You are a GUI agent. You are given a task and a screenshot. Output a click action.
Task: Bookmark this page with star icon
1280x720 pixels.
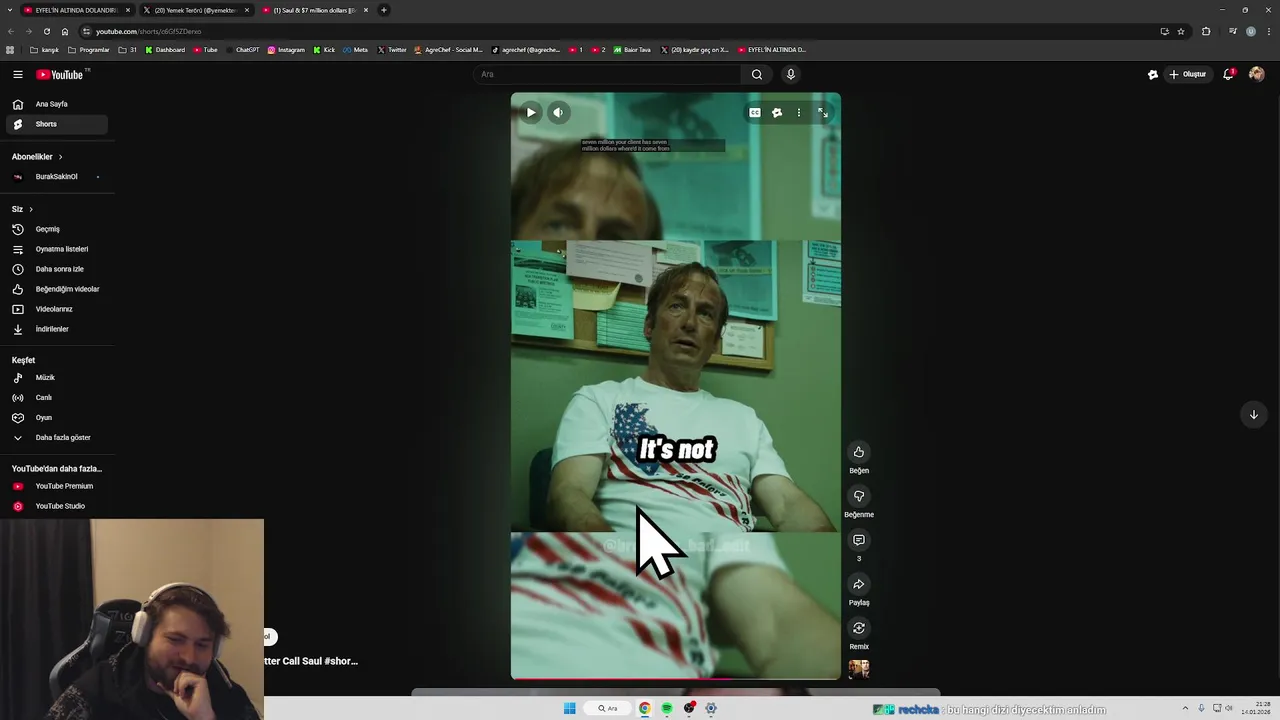click(x=1181, y=31)
